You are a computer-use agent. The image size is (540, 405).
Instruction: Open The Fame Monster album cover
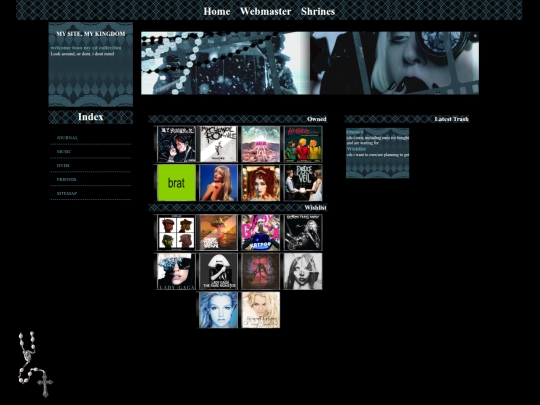[x=219, y=271]
